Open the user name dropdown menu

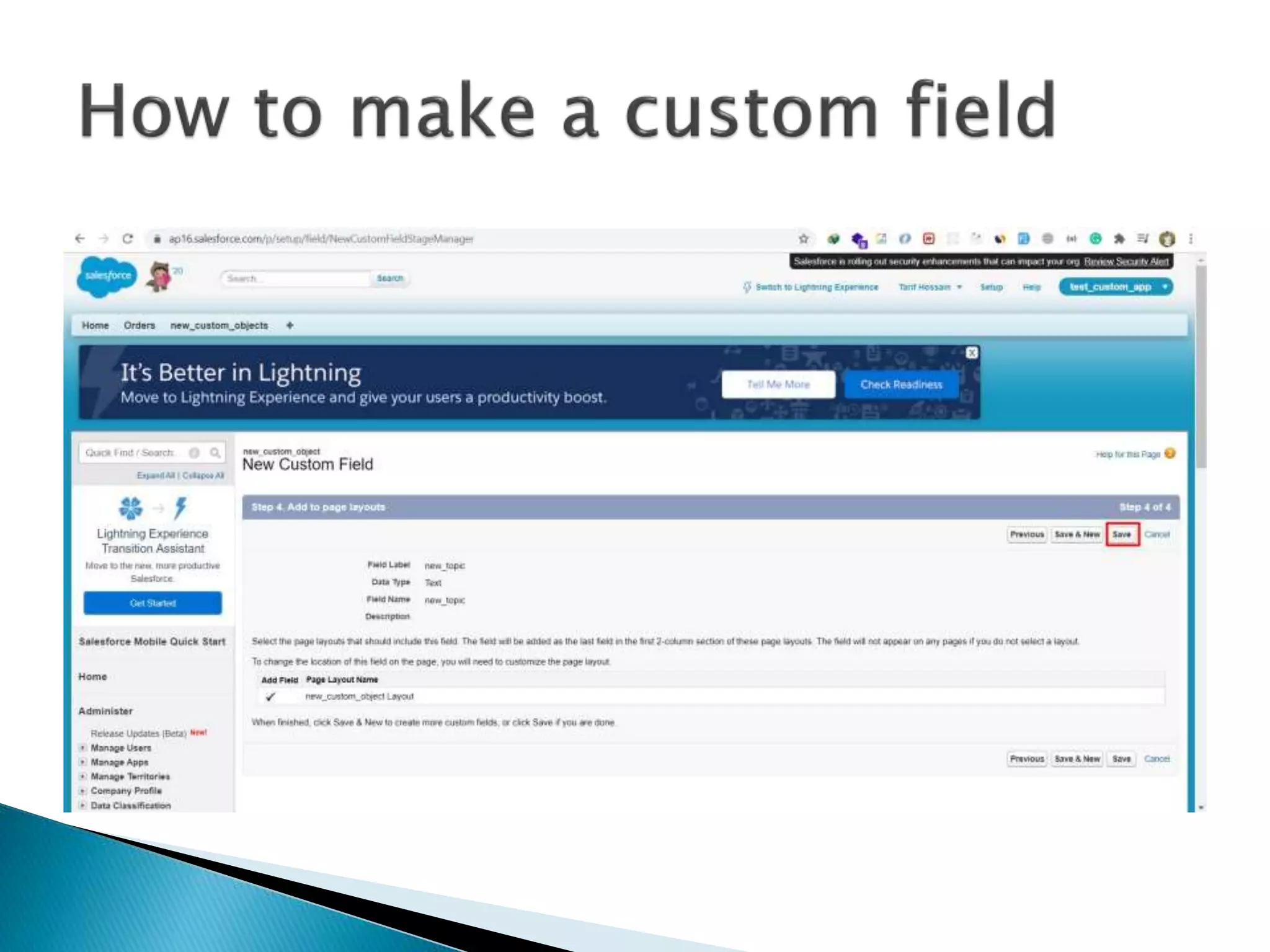pos(930,287)
